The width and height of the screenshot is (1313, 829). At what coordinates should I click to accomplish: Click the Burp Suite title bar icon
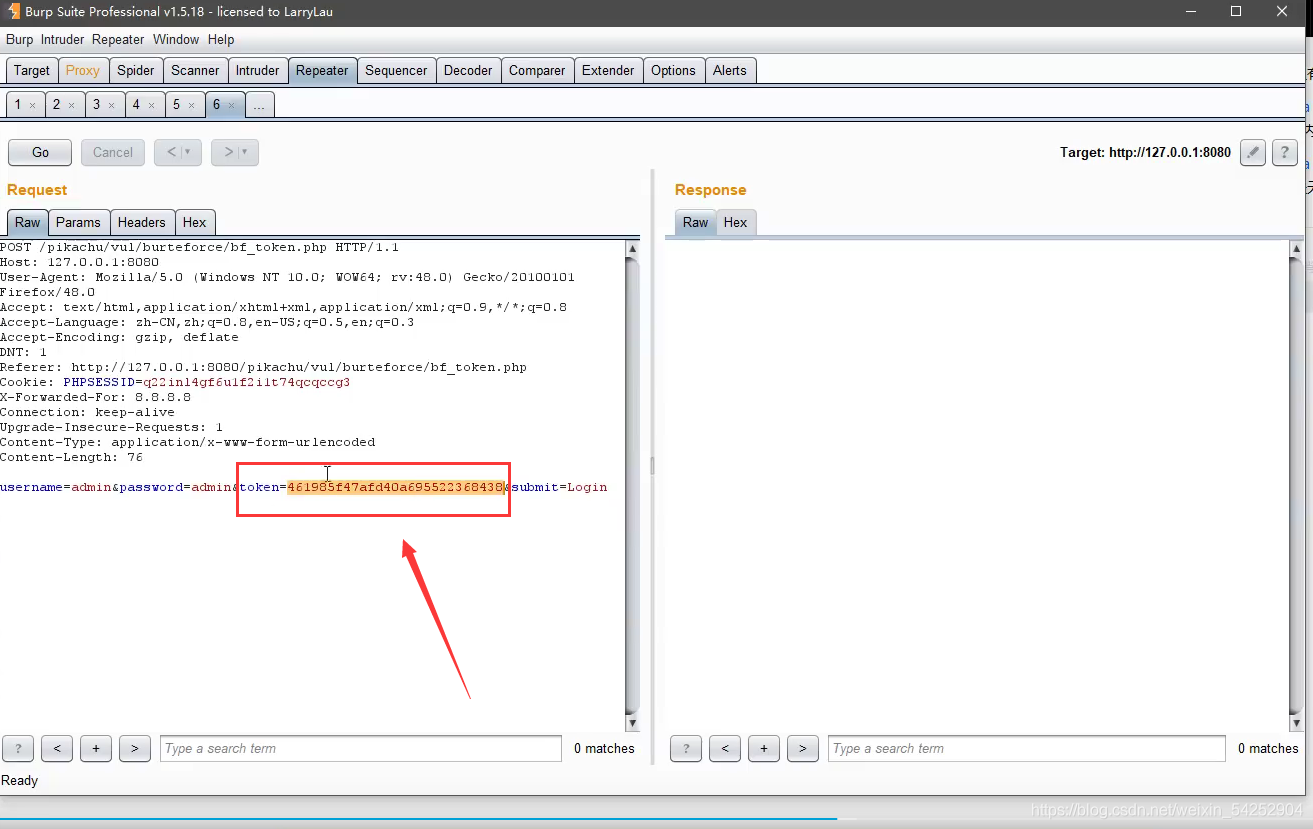(13, 12)
